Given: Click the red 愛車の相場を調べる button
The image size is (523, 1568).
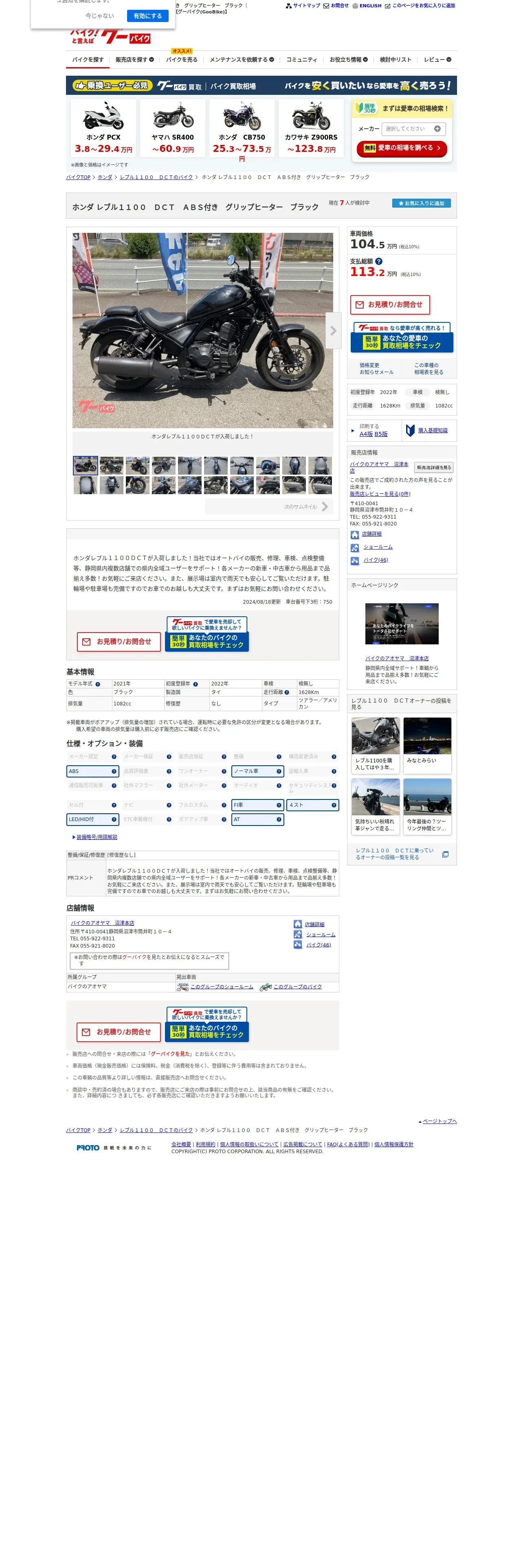Looking at the screenshot, I should [402, 148].
